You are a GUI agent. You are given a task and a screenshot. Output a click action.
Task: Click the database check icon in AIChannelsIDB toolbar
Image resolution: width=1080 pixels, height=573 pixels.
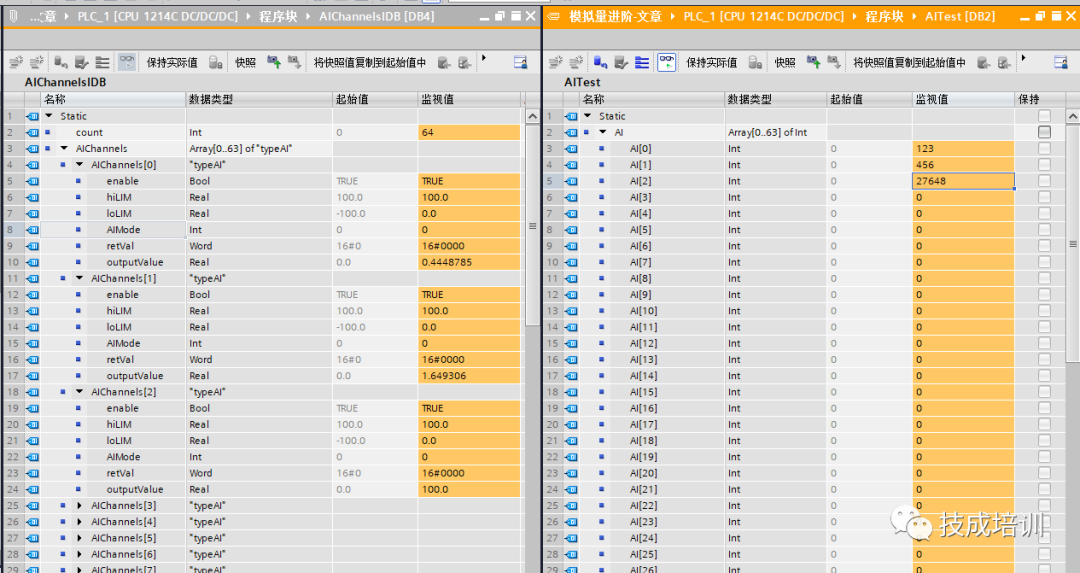81,63
